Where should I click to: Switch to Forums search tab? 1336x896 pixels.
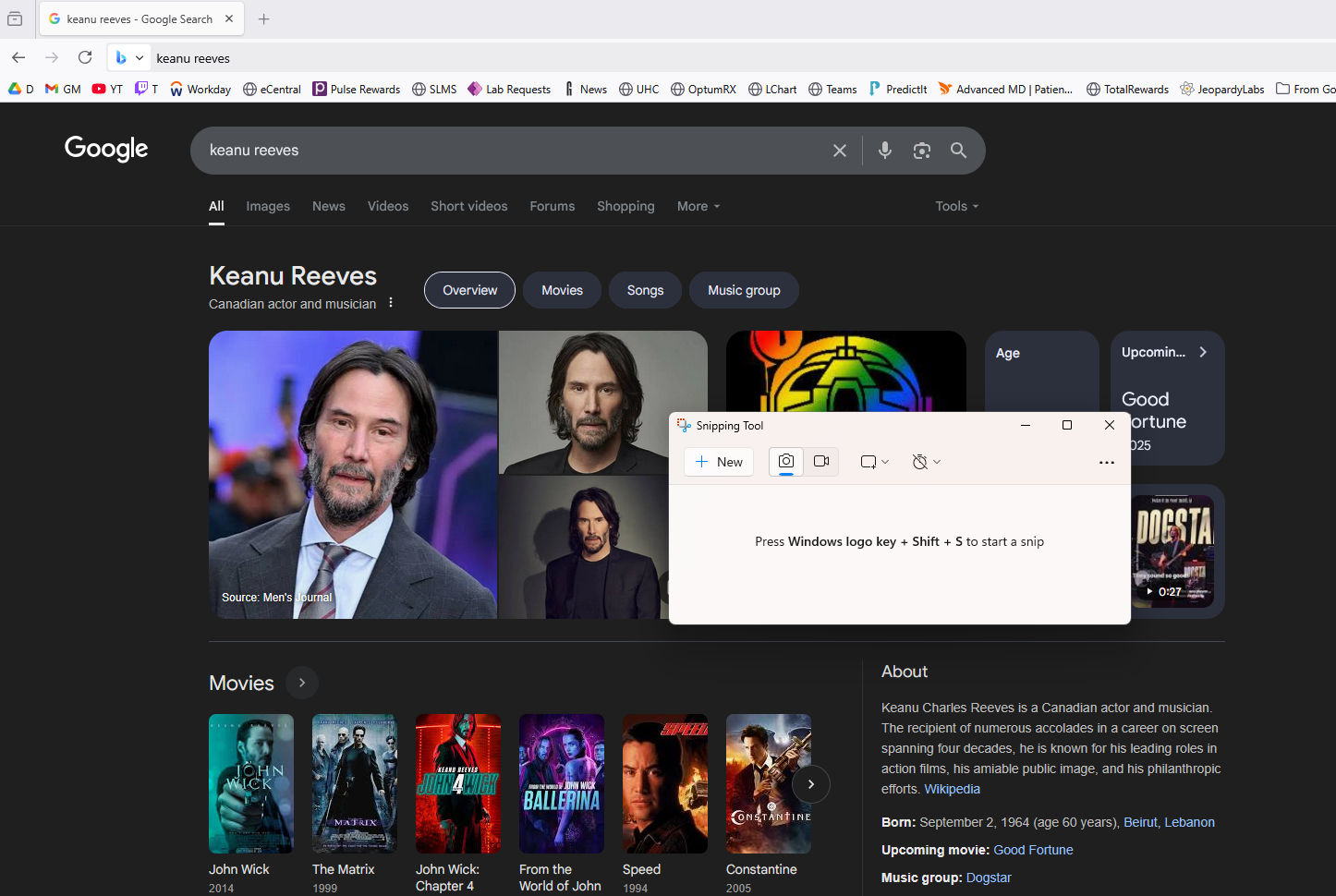[x=553, y=206]
